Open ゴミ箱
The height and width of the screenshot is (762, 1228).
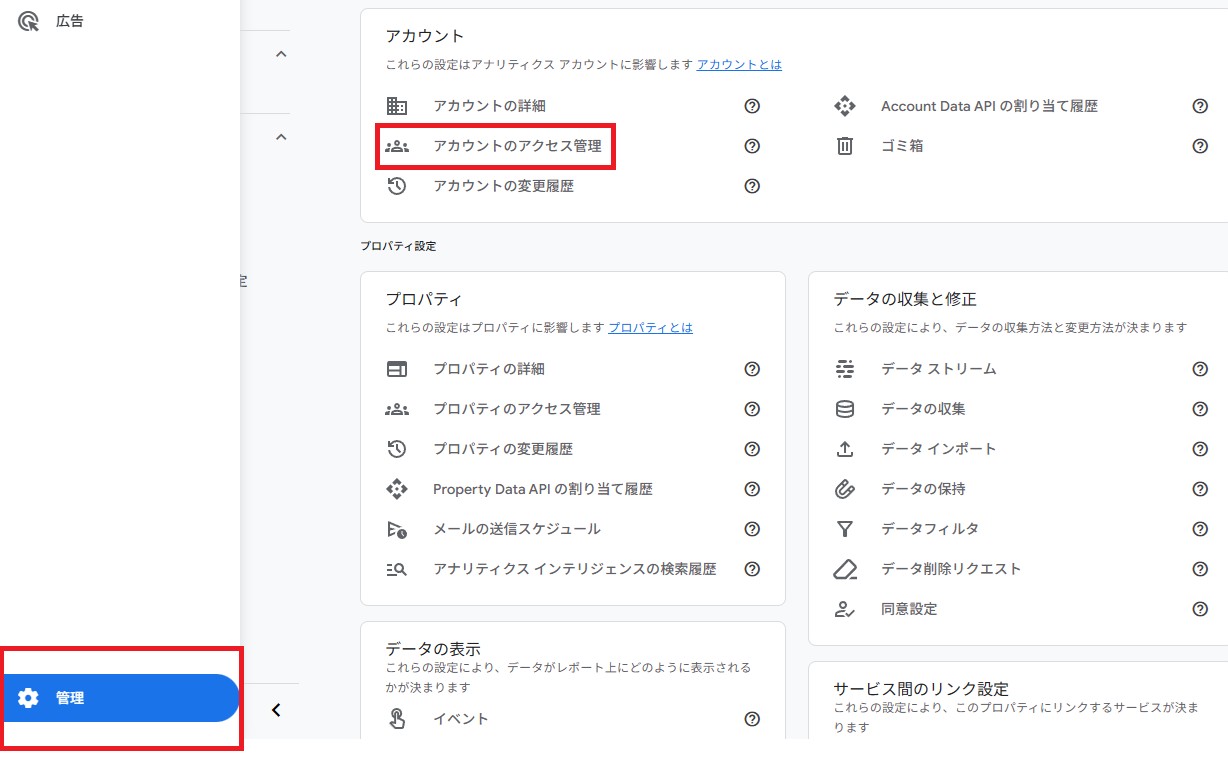click(902, 146)
